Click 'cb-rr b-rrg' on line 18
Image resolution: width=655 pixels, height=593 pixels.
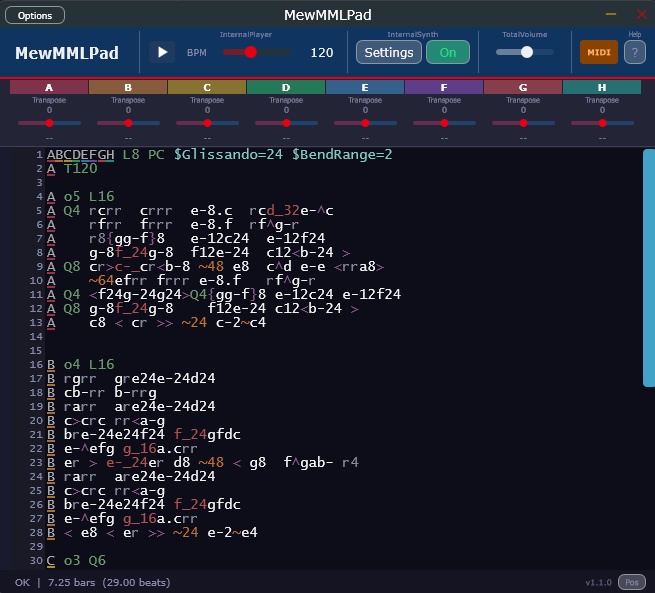click(110, 392)
